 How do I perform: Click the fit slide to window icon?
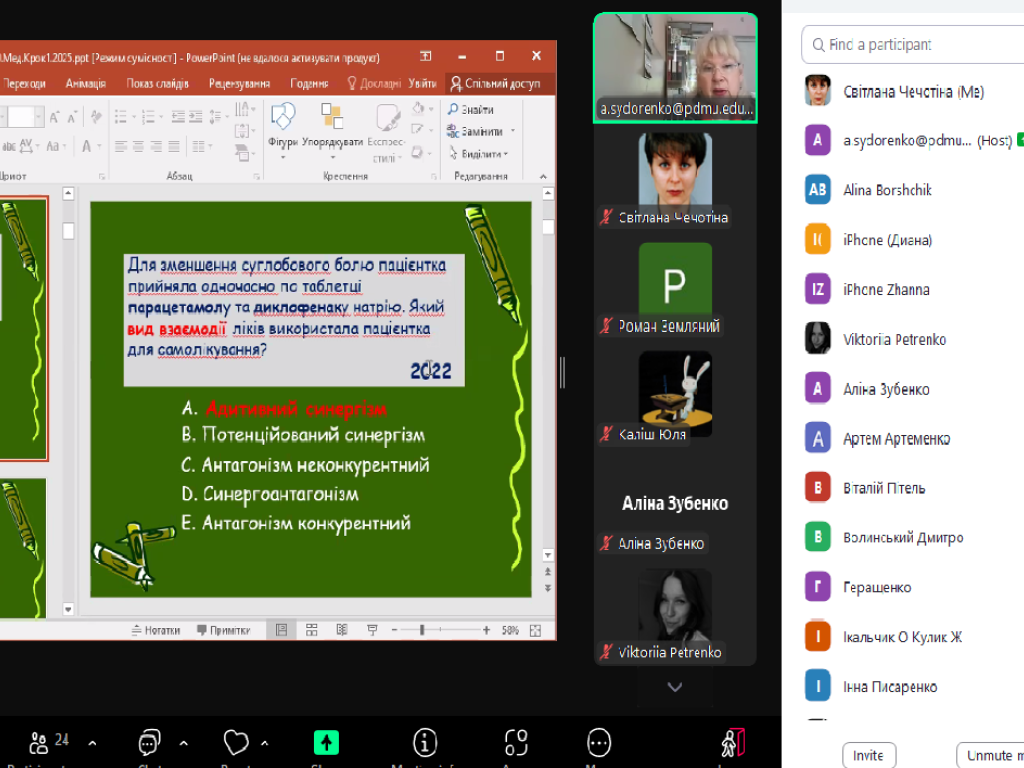536,630
